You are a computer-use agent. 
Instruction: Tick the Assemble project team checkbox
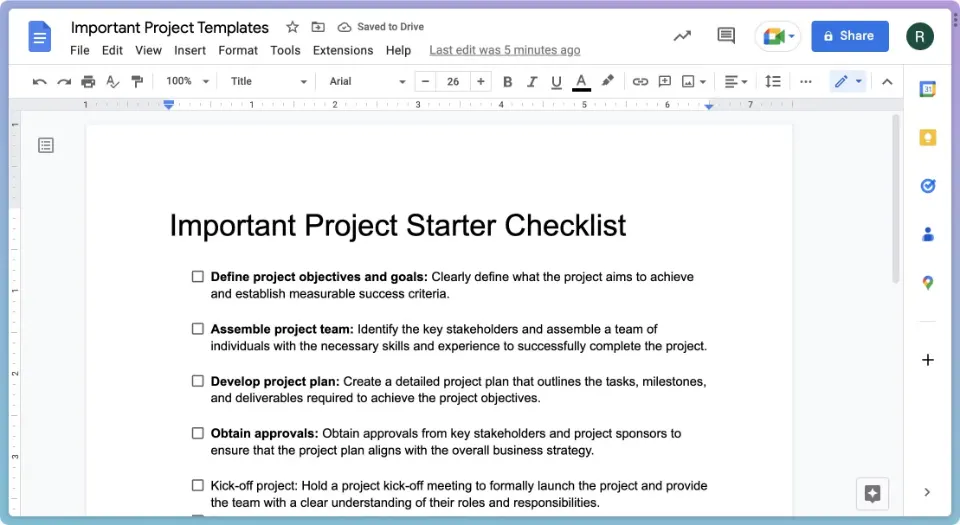pos(198,329)
